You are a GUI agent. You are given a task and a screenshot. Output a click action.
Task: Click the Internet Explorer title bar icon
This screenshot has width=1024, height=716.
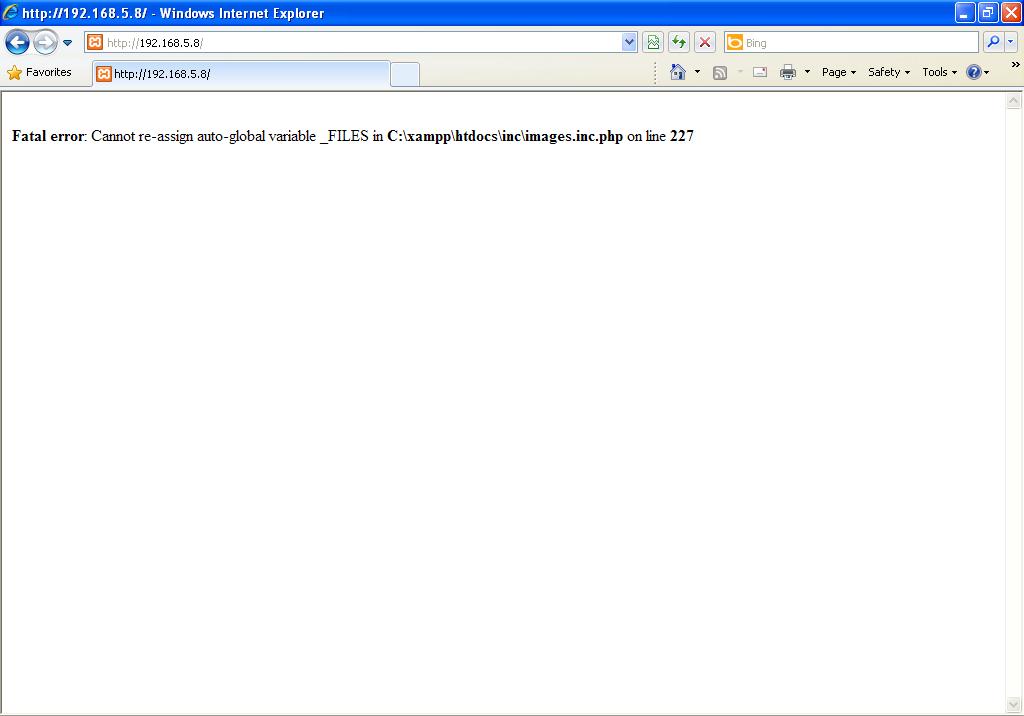[10, 12]
